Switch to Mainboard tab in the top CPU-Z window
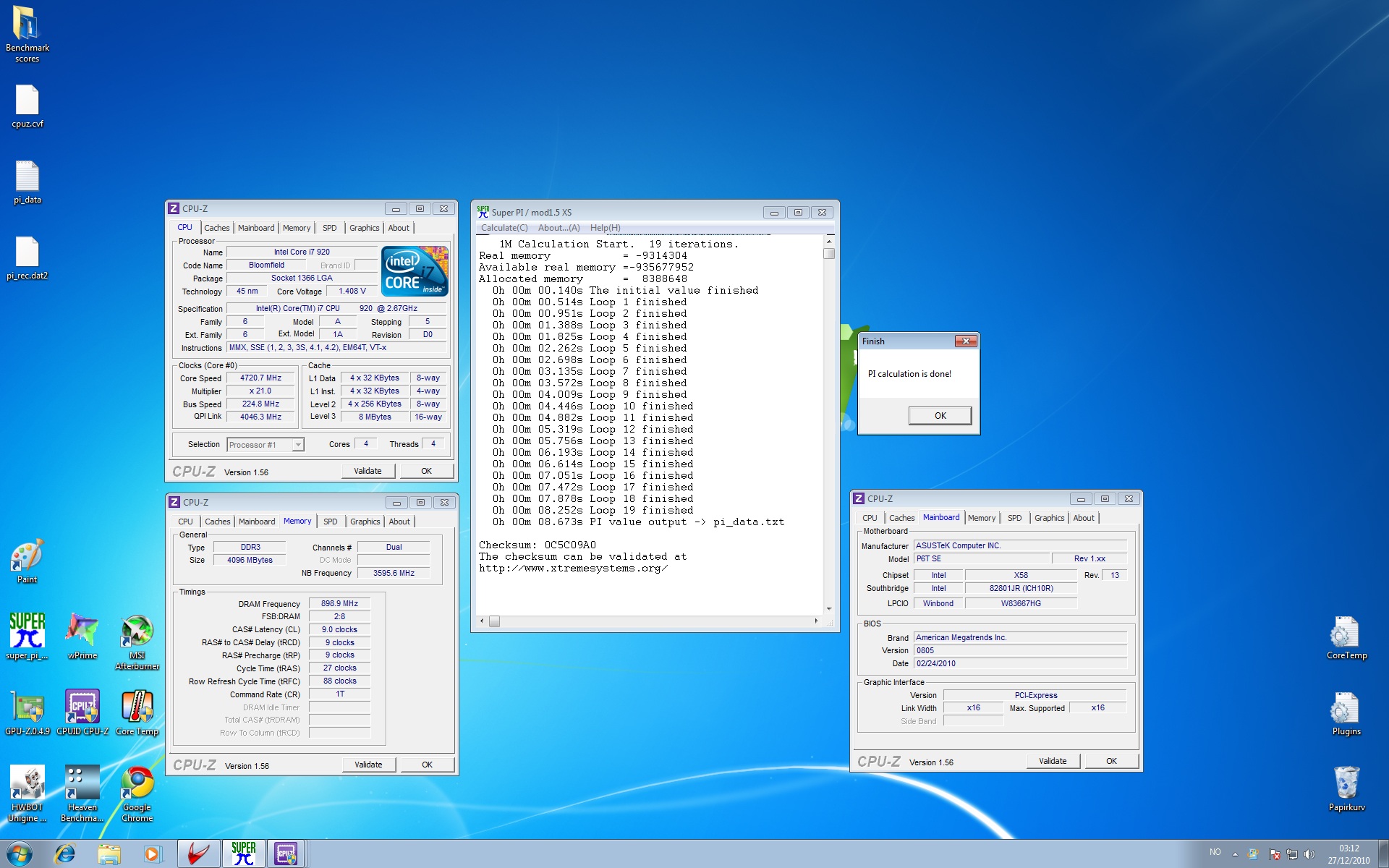The height and width of the screenshot is (868, 1389). click(x=256, y=228)
